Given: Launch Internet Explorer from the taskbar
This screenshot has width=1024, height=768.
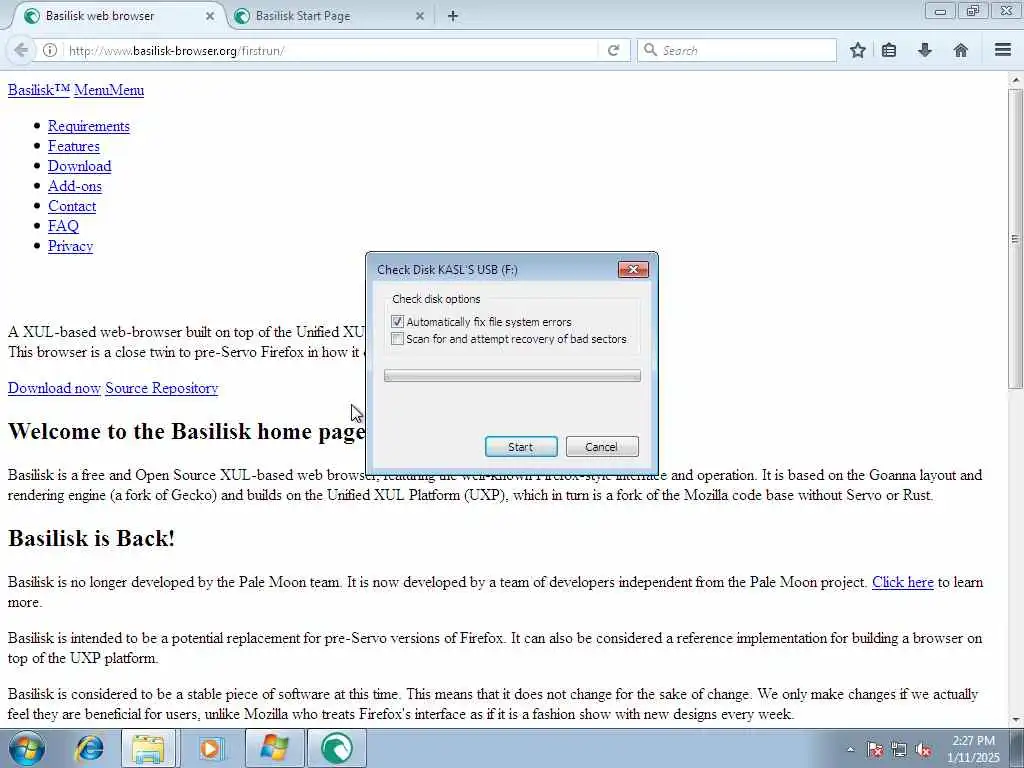Looking at the screenshot, I should tap(89, 748).
